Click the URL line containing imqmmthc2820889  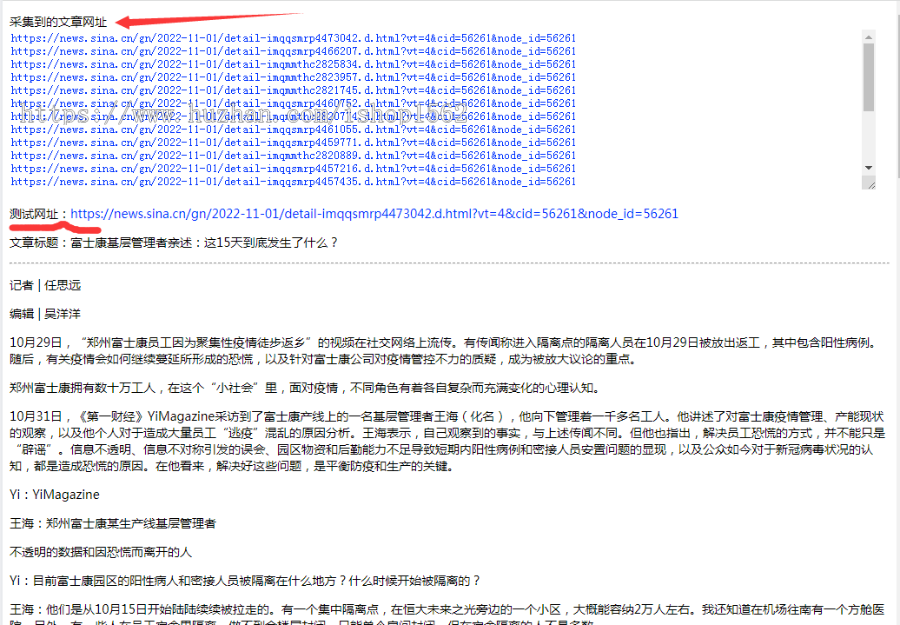(293, 156)
